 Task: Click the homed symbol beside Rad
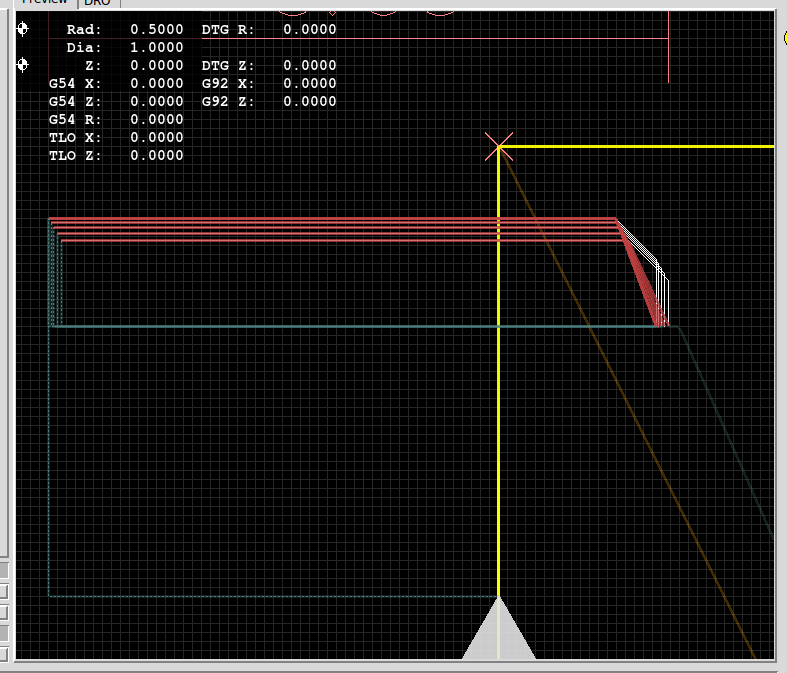[23, 29]
